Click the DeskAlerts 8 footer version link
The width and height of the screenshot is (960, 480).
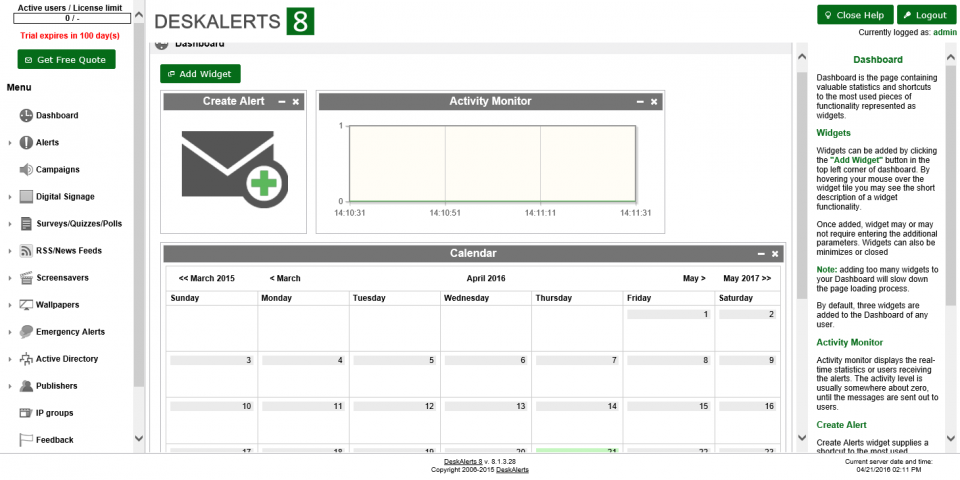tap(463, 462)
